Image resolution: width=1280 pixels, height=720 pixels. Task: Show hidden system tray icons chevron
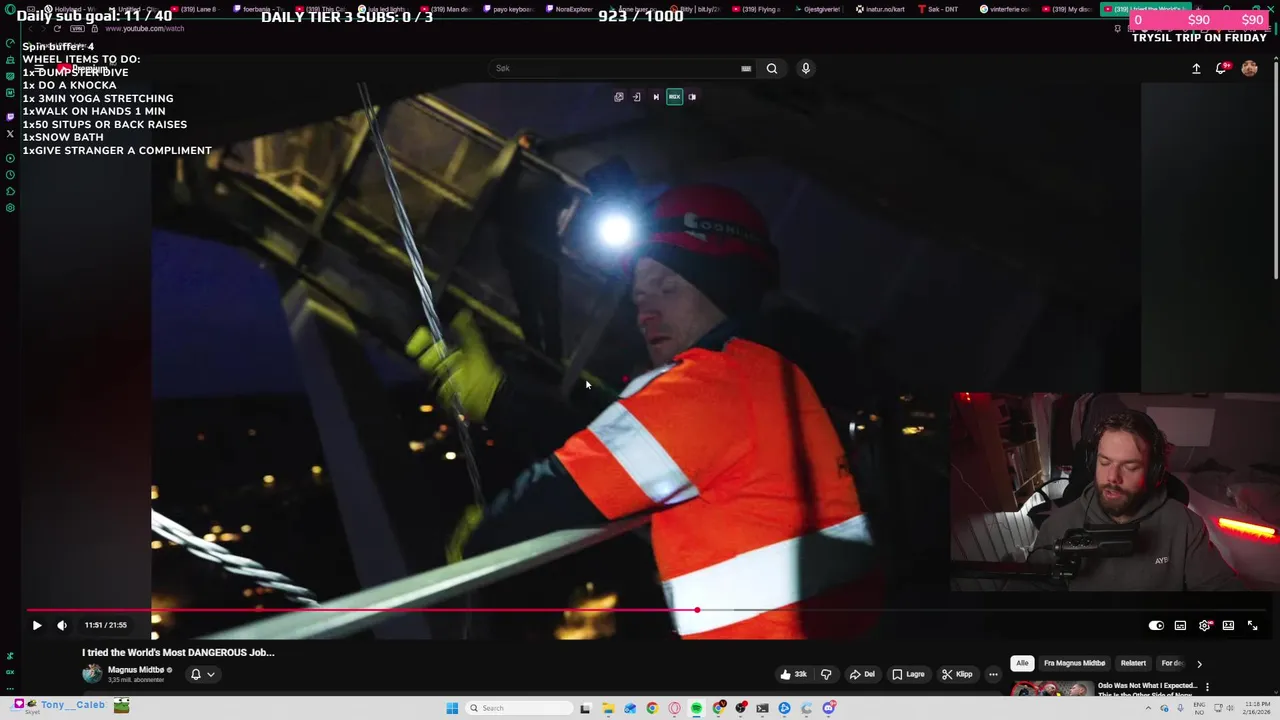[x=1149, y=708]
